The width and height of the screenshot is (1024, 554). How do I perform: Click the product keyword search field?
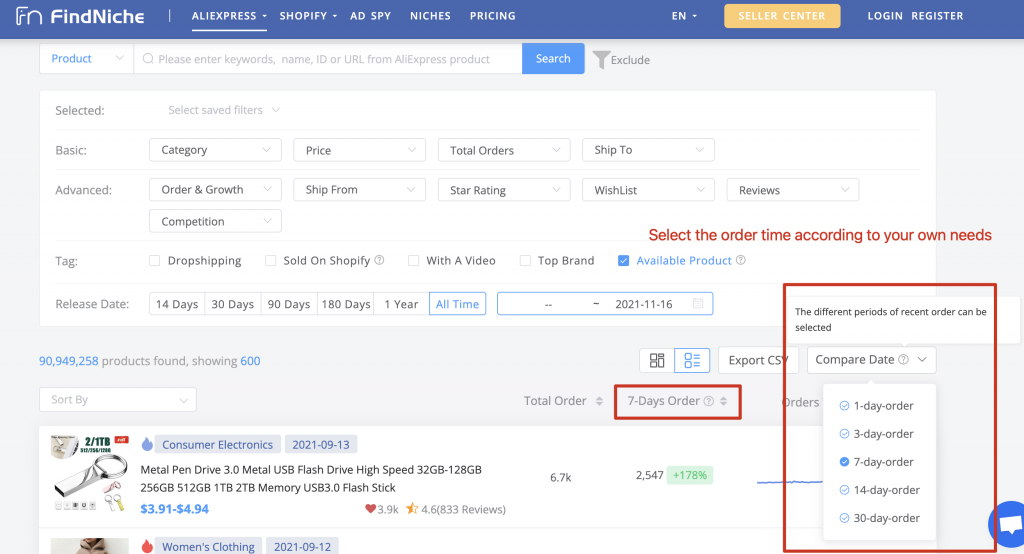point(328,59)
